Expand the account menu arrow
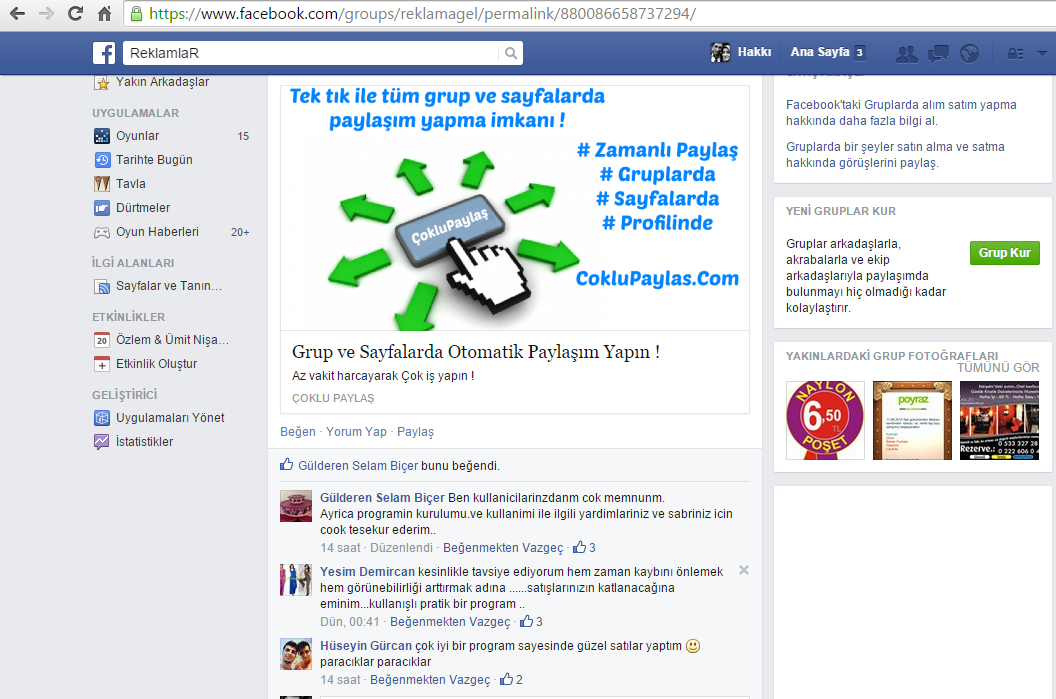The height and width of the screenshot is (699, 1056). point(1042,53)
